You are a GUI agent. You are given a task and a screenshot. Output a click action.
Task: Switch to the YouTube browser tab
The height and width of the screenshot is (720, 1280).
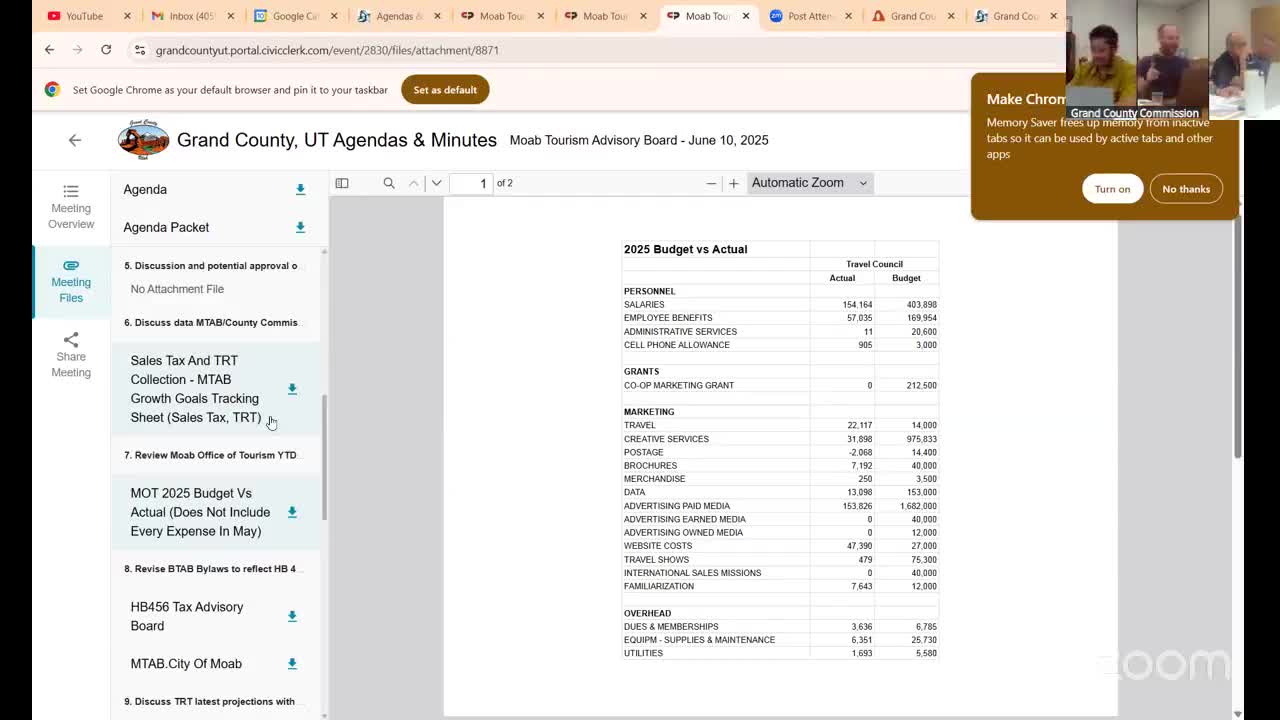click(x=84, y=16)
